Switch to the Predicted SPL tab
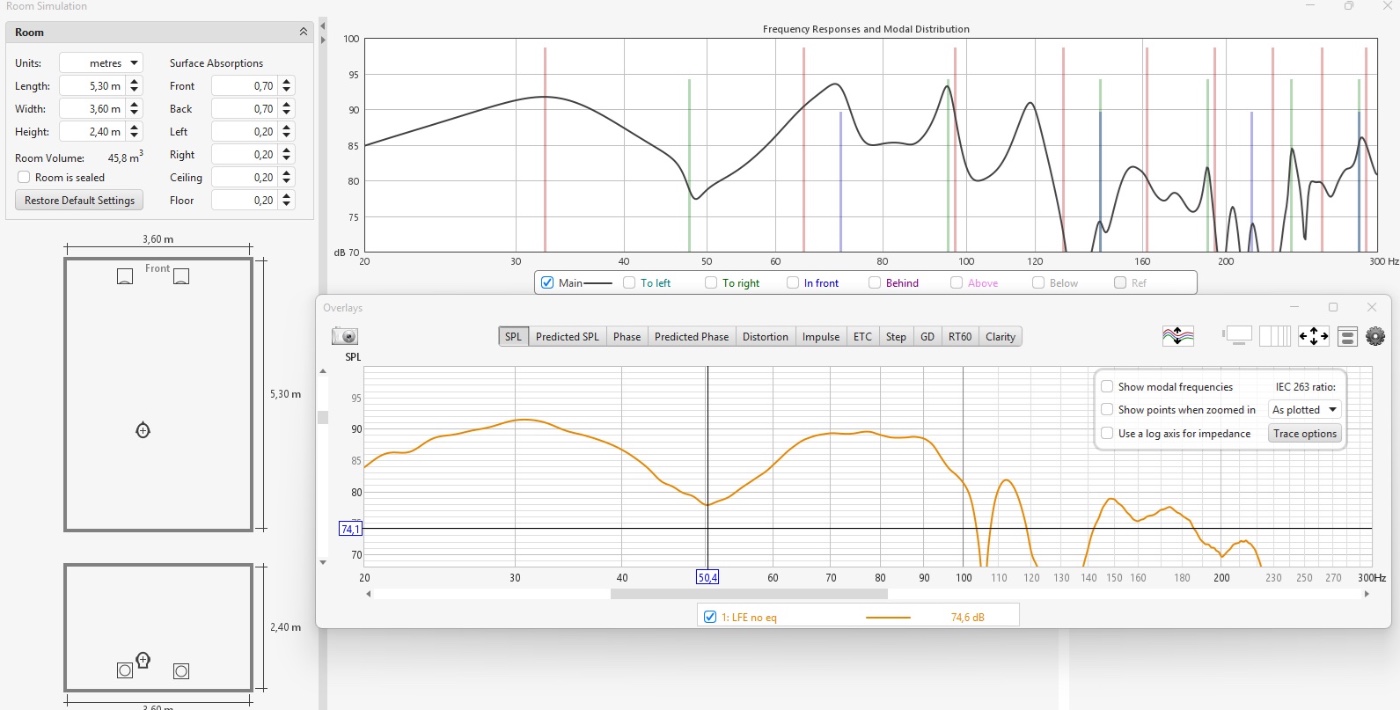Image resolution: width=1400 pixels, height=710 pixels. click(x=567, y=337)
